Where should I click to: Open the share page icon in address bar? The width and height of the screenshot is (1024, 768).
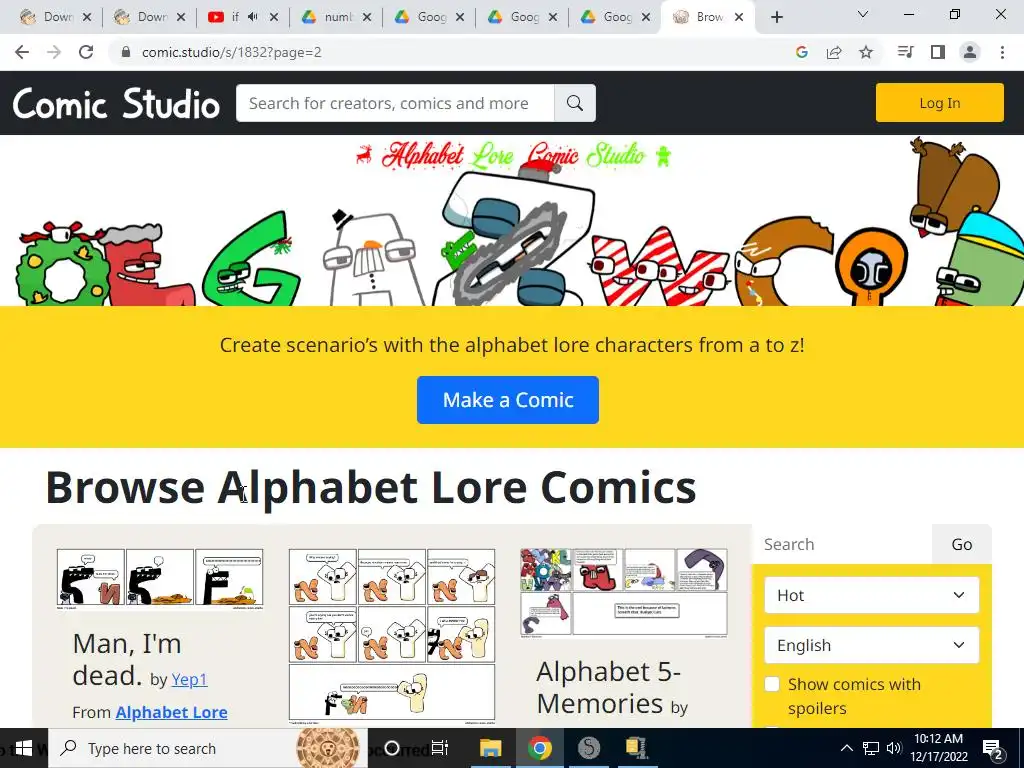pyautogui.click(x=834, y=52)
